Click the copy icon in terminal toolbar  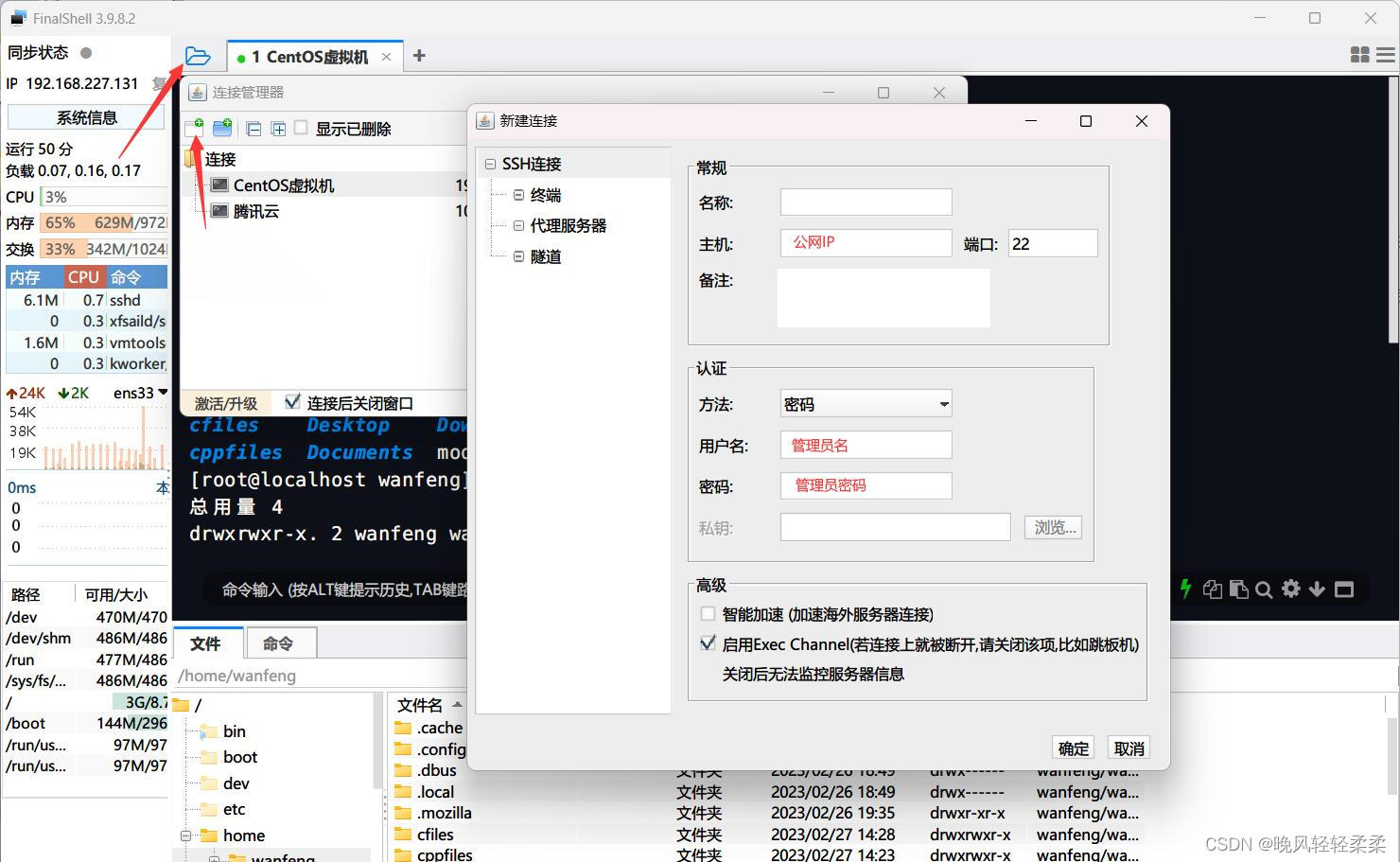point(1213,589)
